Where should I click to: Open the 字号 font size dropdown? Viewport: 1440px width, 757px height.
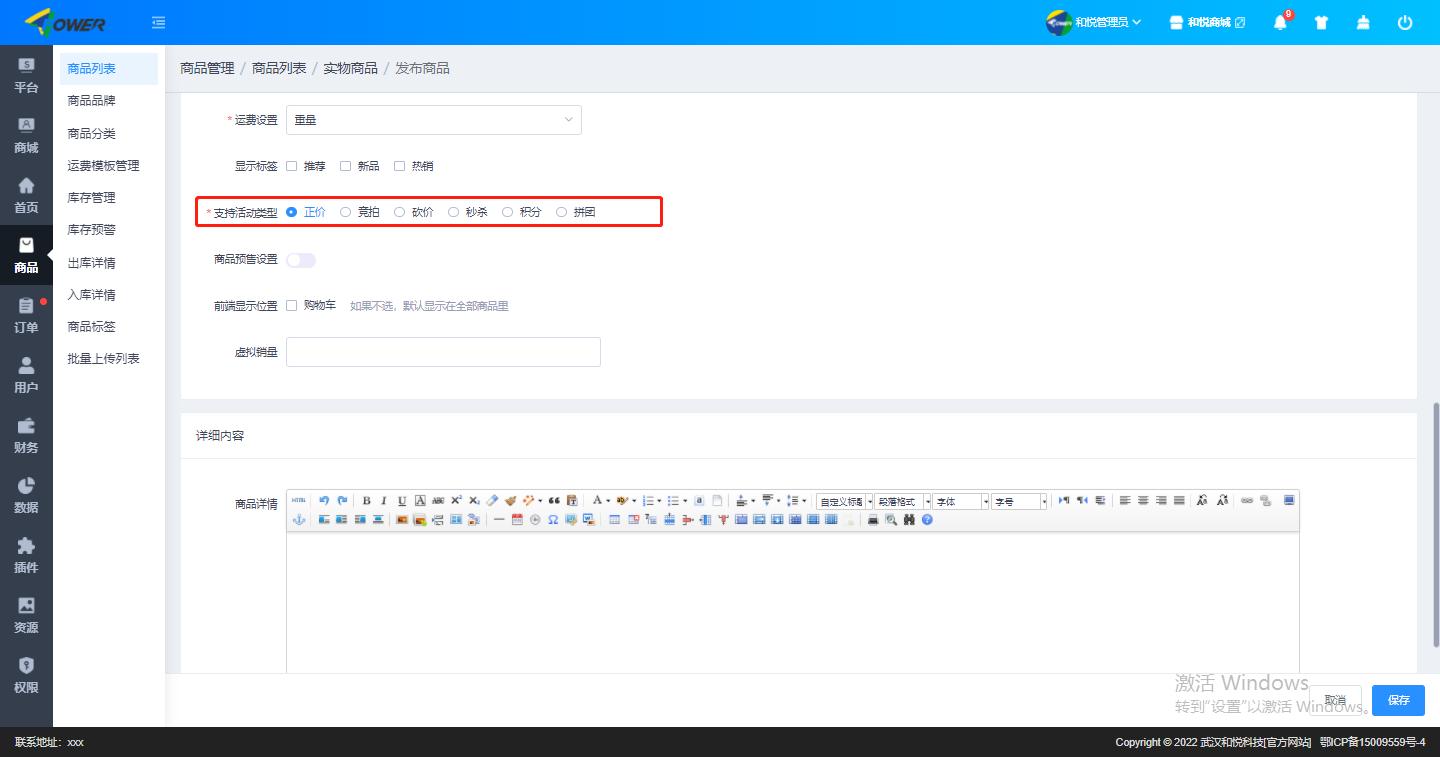click(x=1020, y=501)
